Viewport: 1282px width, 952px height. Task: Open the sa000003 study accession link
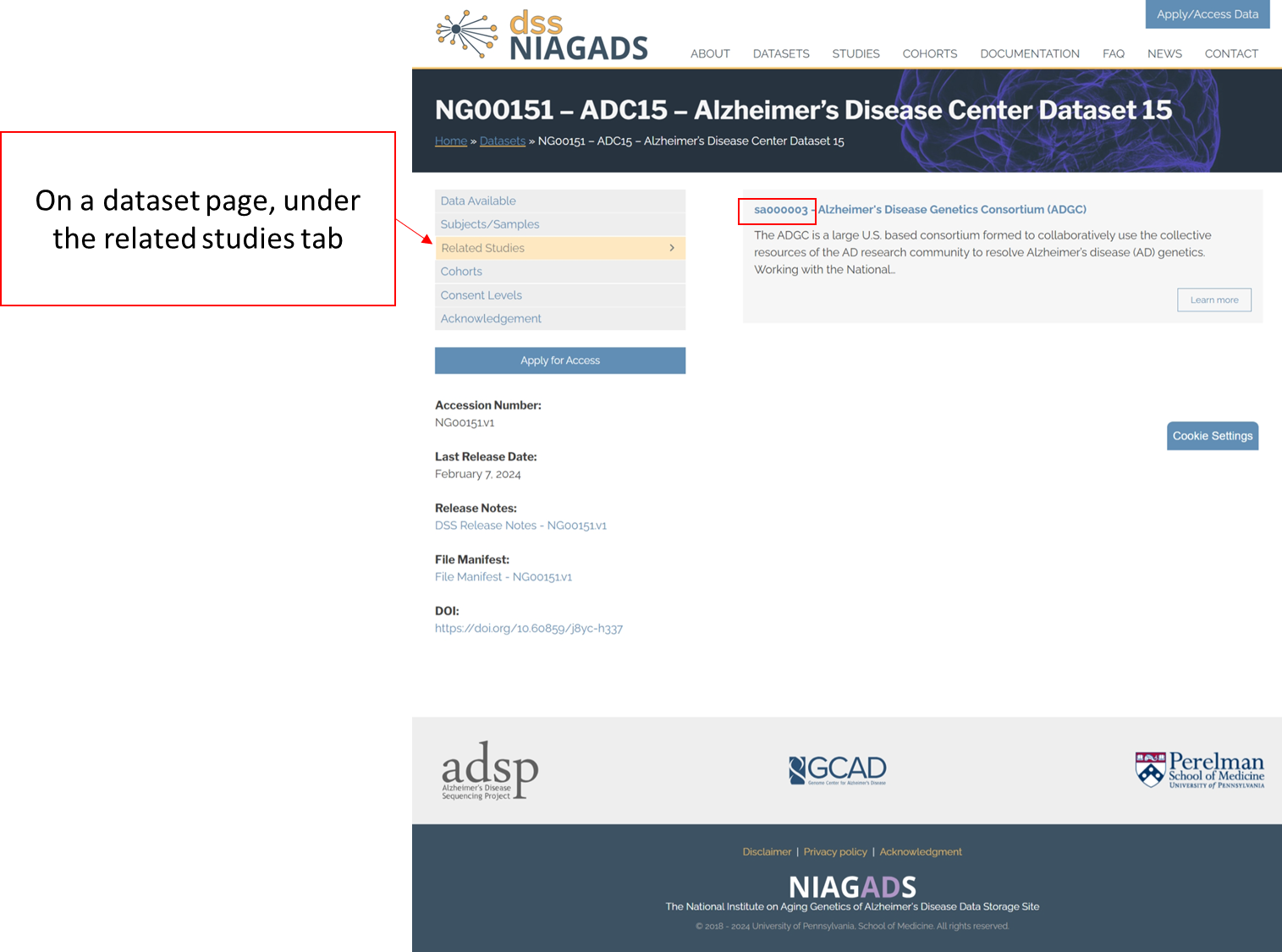(780, 210)
